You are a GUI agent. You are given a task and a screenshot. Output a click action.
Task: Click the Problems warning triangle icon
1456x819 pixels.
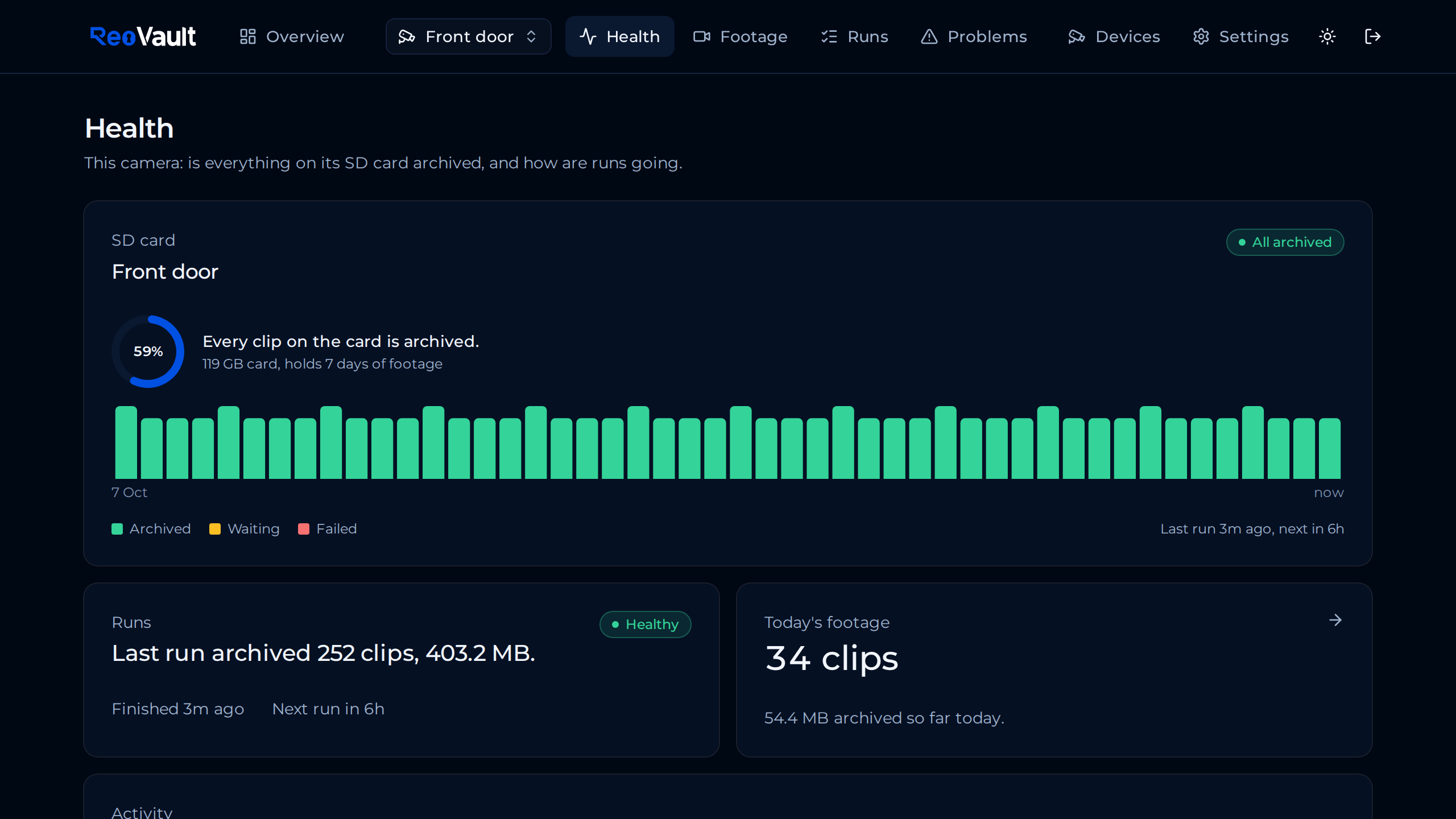pos(929,36)
